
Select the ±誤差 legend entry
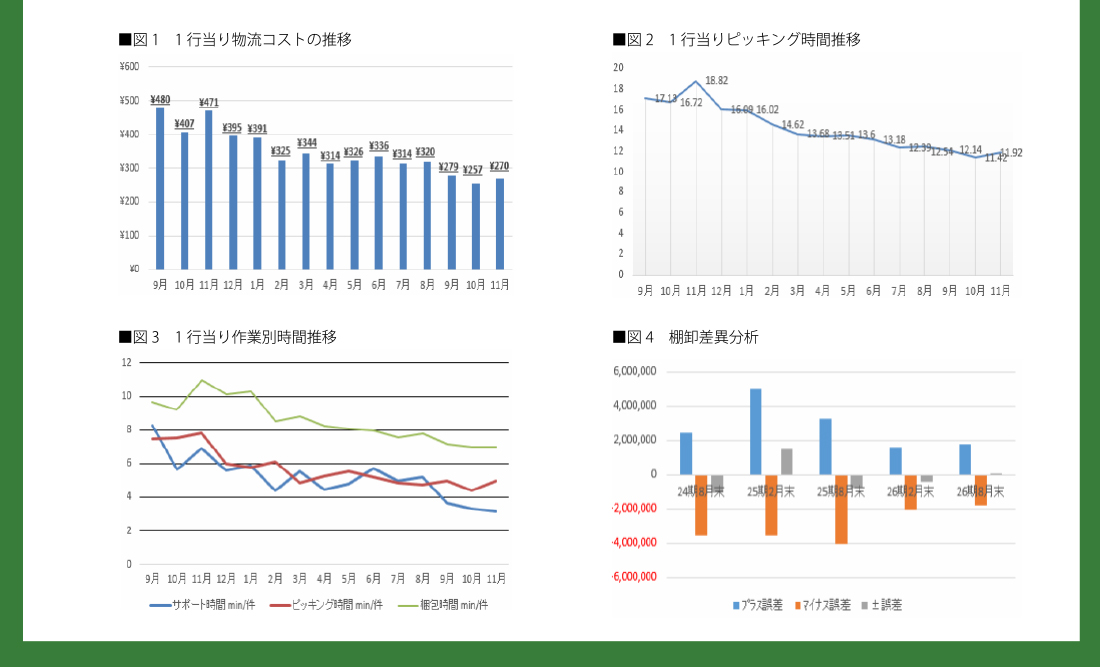[x=881, y=605]
